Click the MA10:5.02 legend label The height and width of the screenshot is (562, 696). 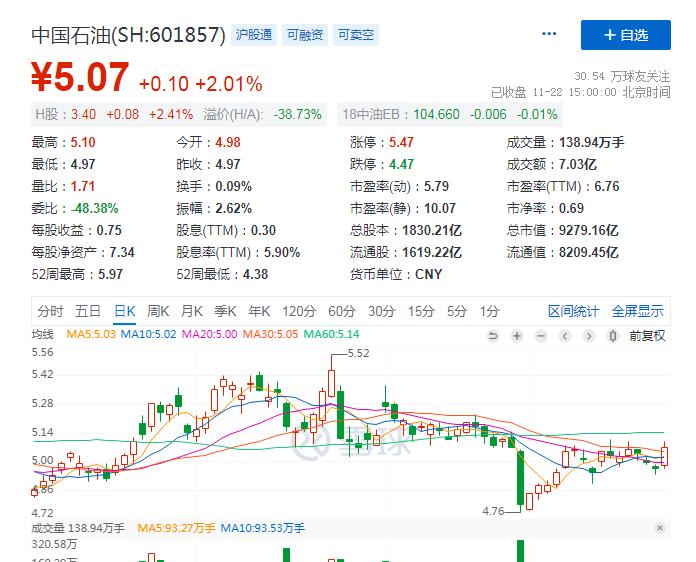pos(148,334)
